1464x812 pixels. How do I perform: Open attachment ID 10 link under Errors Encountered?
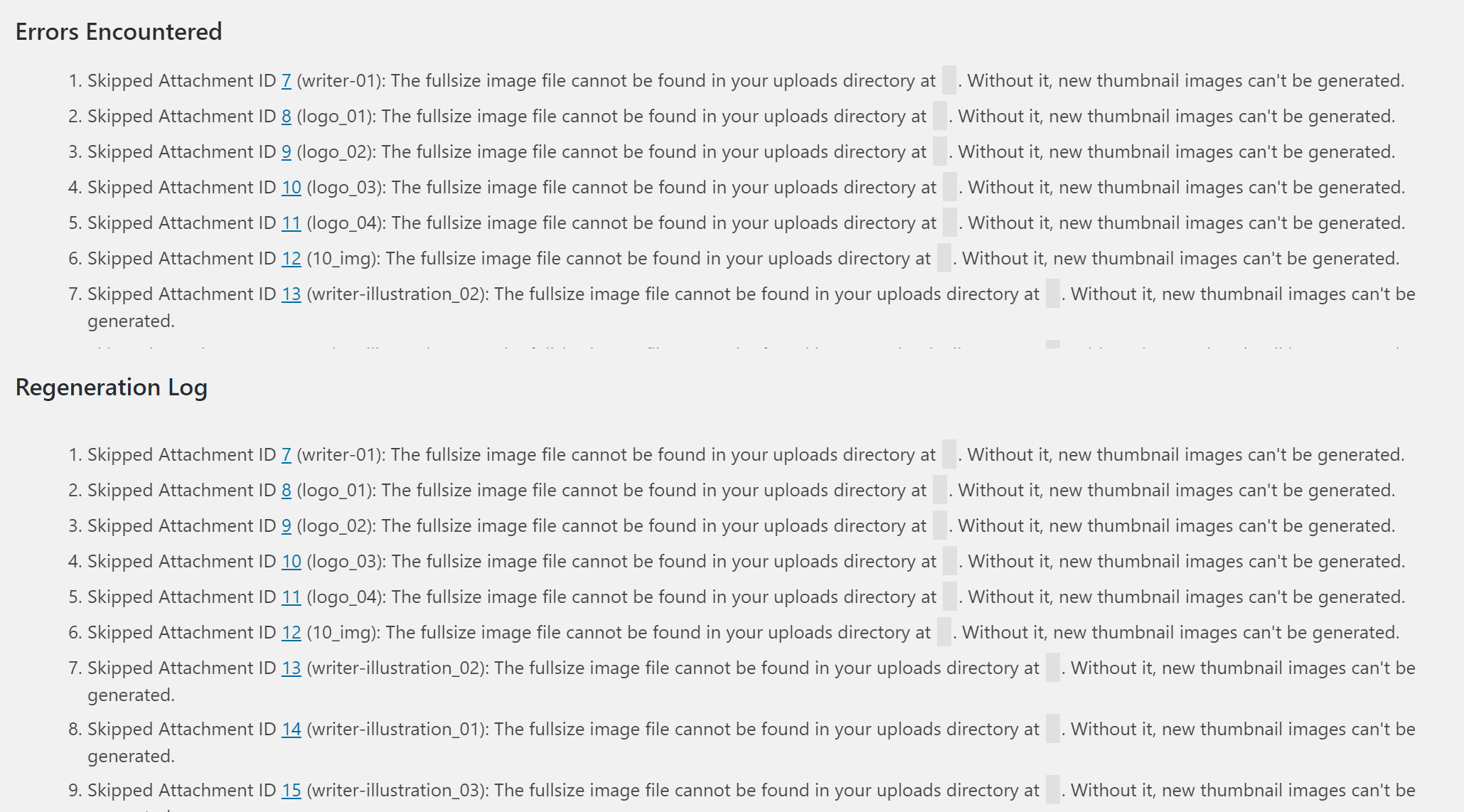click(x=292, y=188)
